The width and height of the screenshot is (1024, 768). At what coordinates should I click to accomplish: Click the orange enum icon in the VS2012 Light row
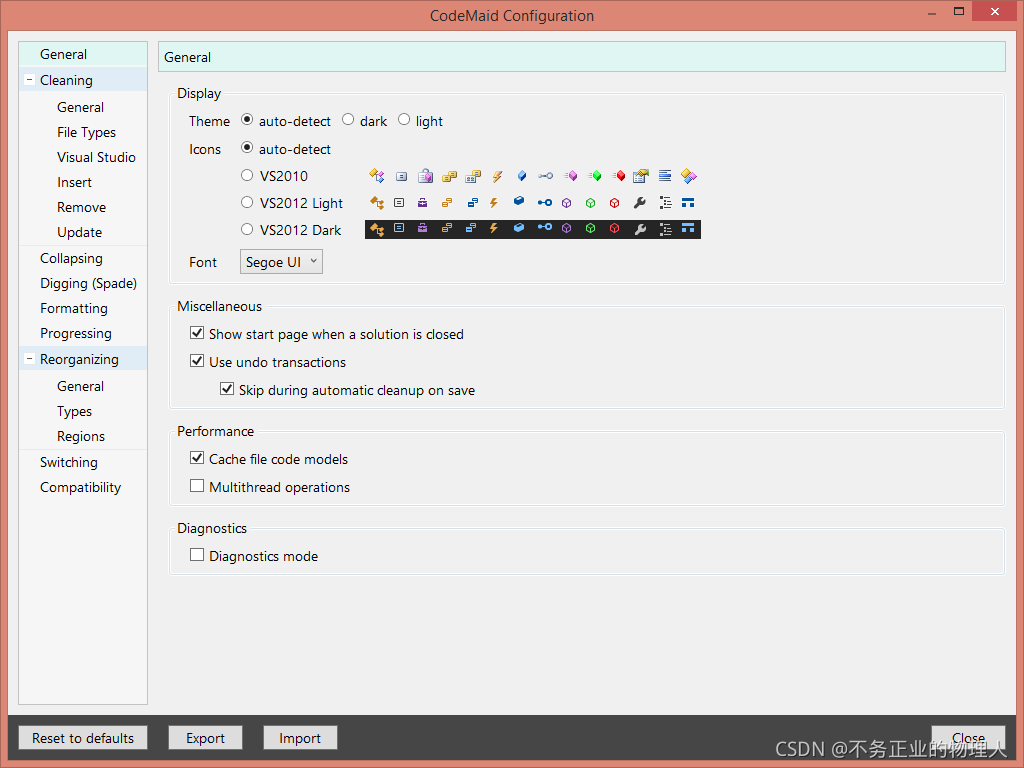tap(447, 202)
